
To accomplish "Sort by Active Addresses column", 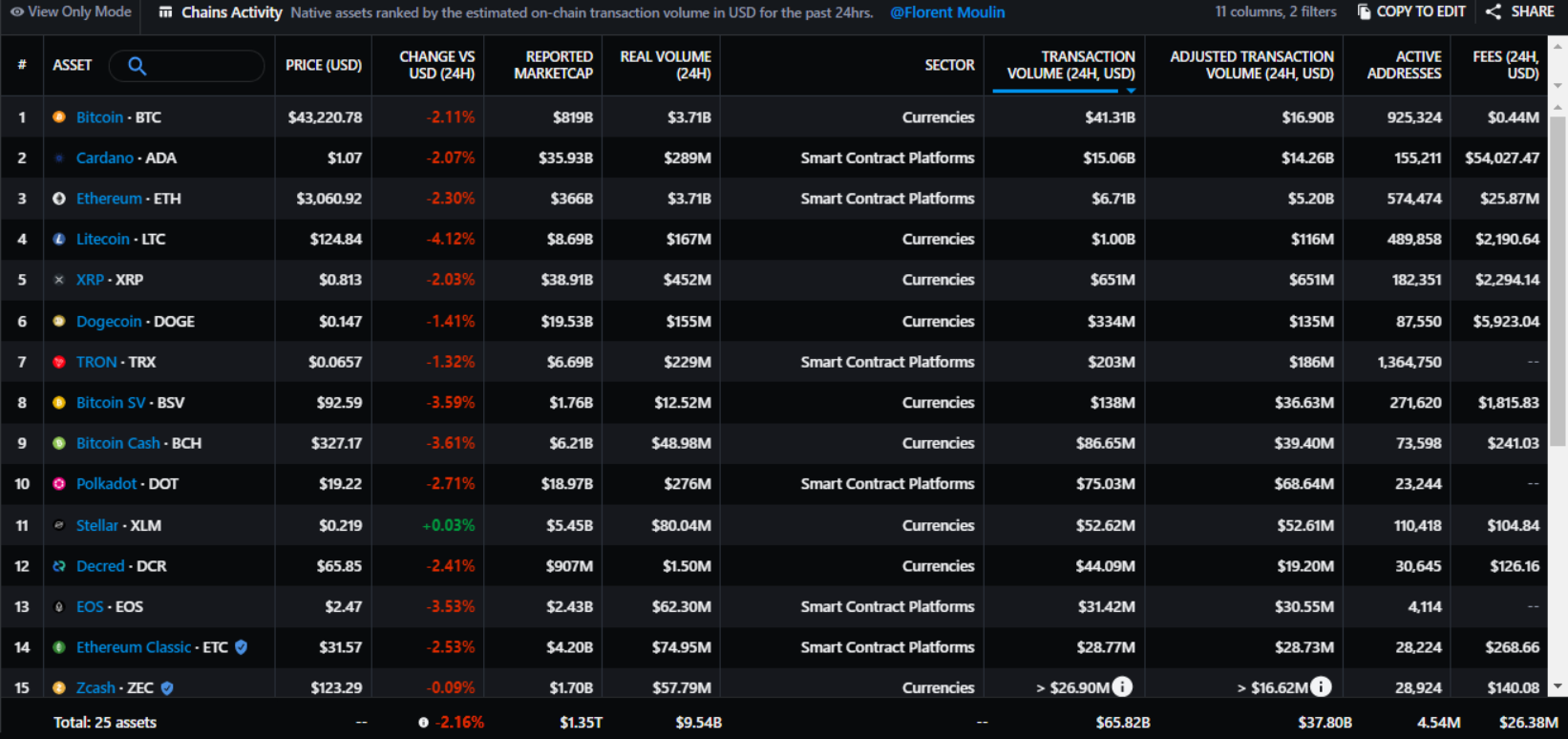I will [1404, 65].
